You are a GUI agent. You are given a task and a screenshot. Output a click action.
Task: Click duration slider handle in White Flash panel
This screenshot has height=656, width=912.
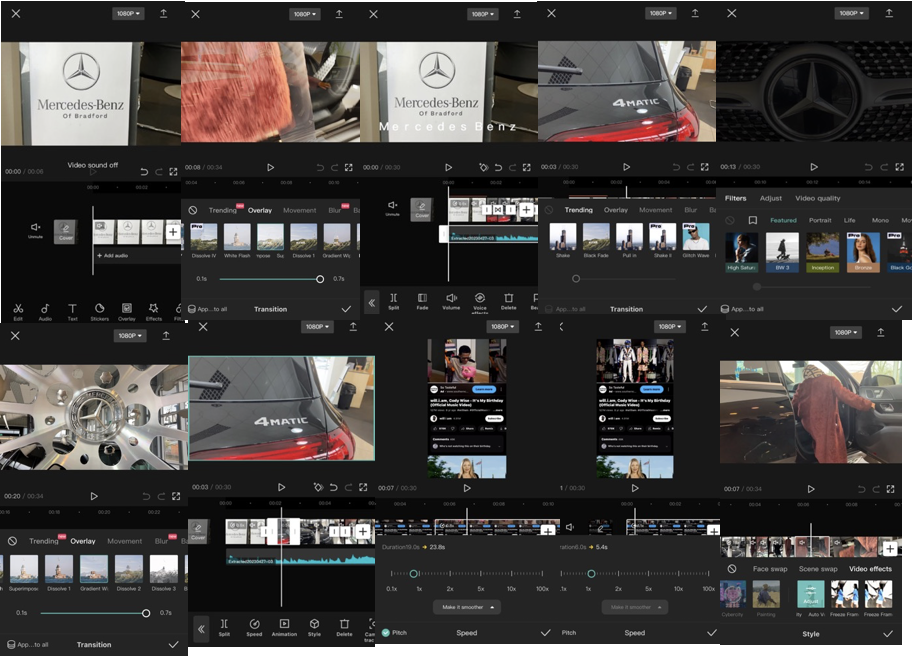320,279
